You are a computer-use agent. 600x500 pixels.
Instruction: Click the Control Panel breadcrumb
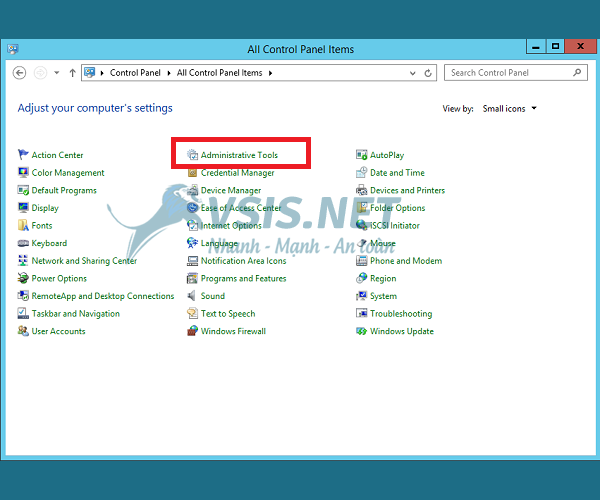135,73
